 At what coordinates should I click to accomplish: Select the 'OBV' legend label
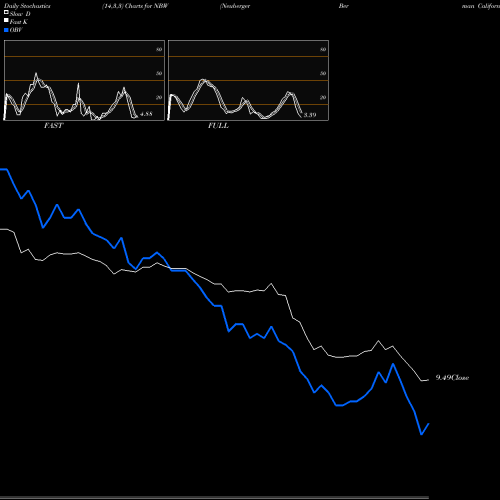pos(16,30)
